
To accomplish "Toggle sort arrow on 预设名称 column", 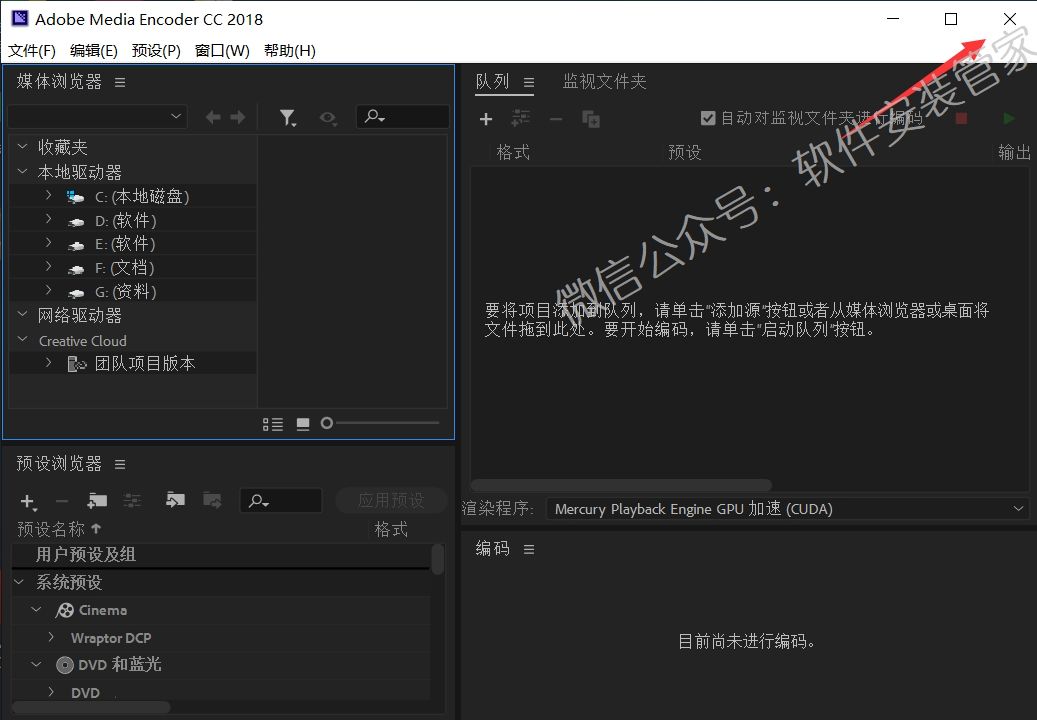I will pos(96,529).
